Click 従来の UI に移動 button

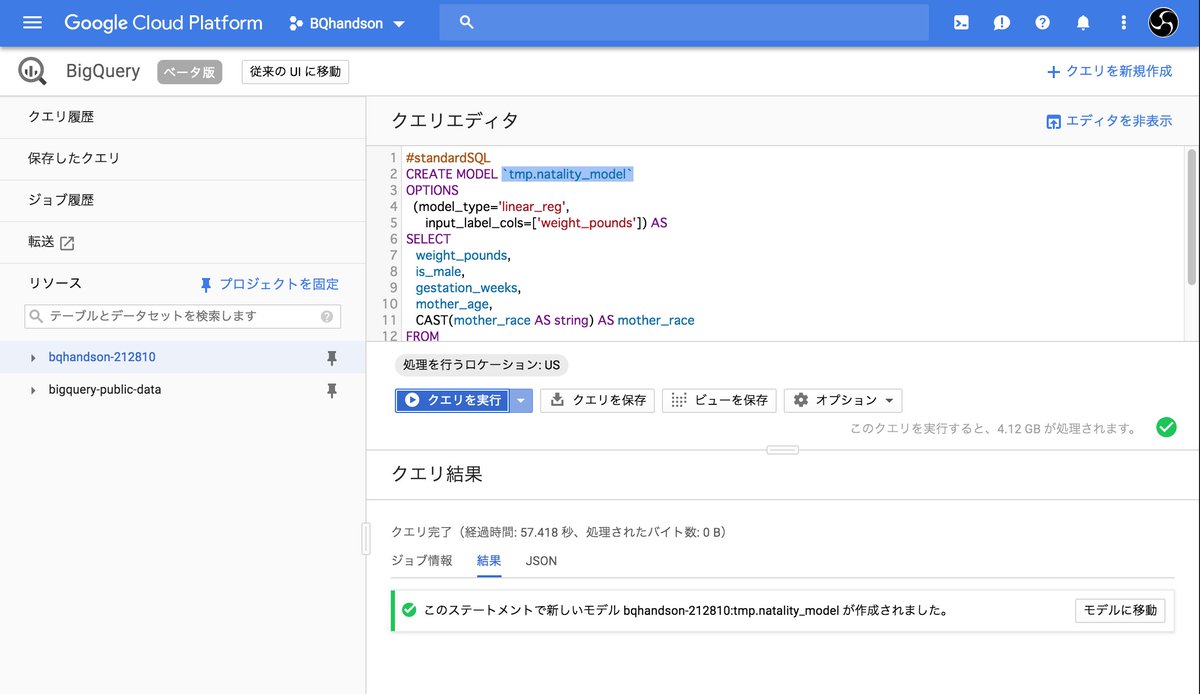pos(295,72)
